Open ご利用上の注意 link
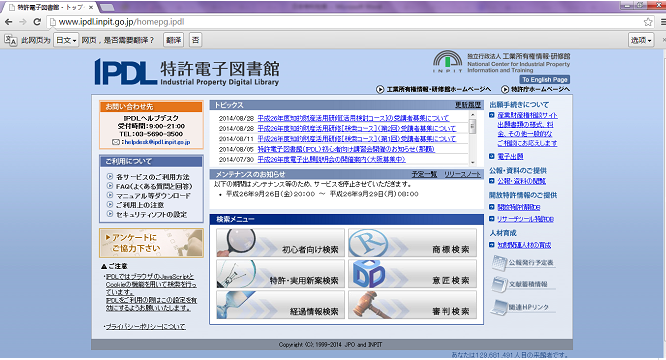Viewport: 666px width, 360px height. pos(140,205)
